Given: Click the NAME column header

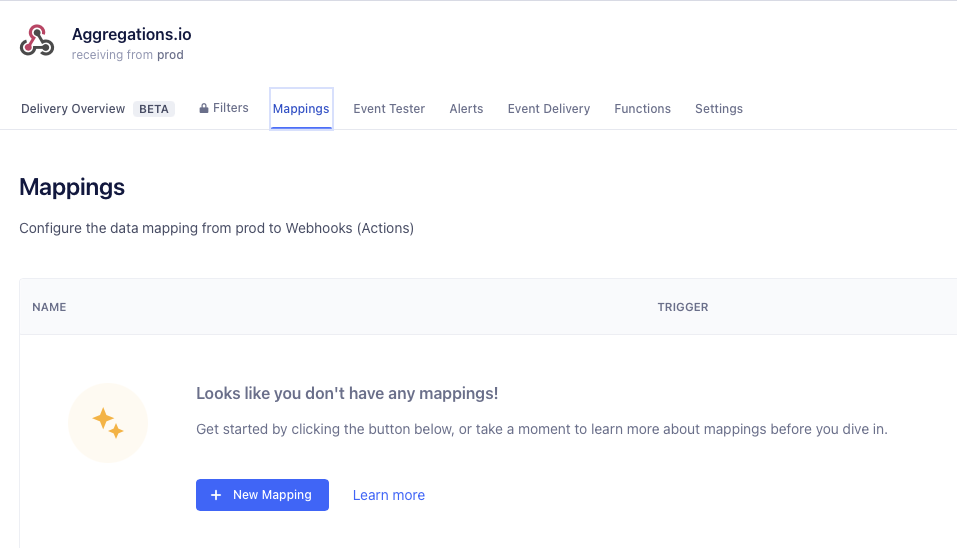Looking at the screenshot, I should (x=49, y=307).
